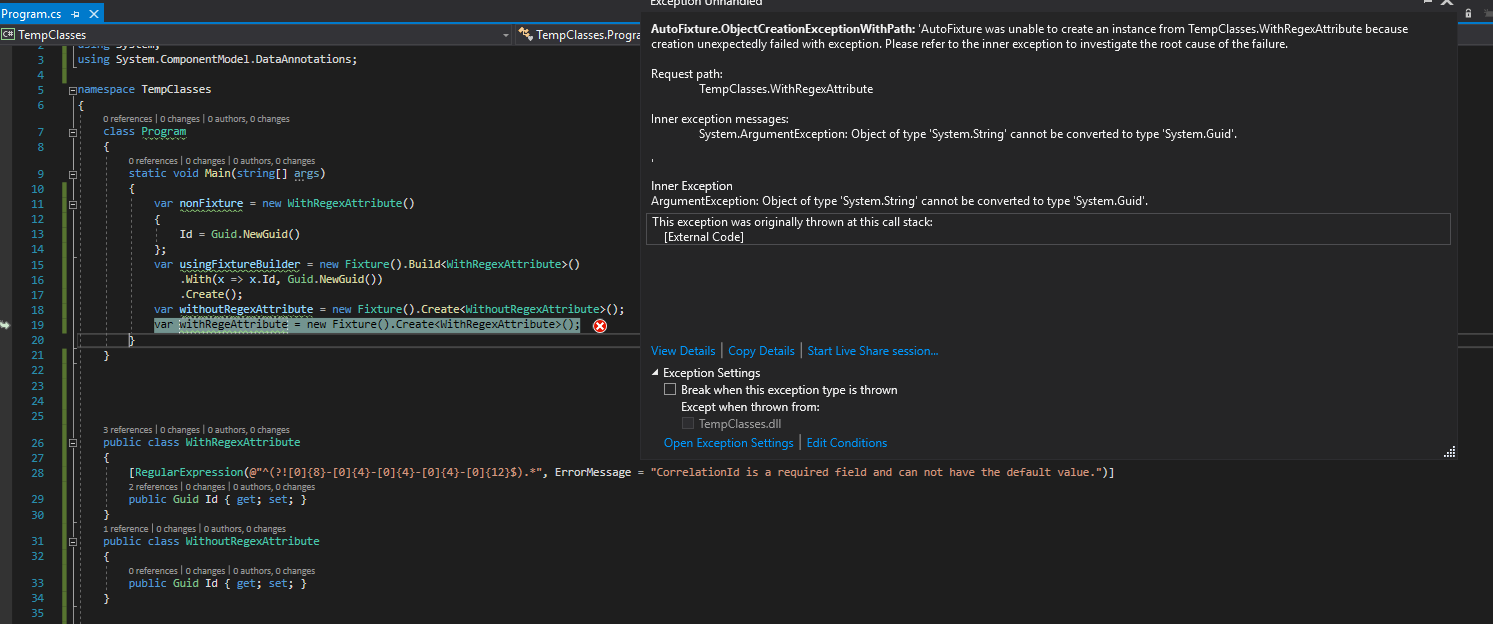The image size is (1493, 624).
Task: Click the red error icon on line 19
Action: coord(599,326)
